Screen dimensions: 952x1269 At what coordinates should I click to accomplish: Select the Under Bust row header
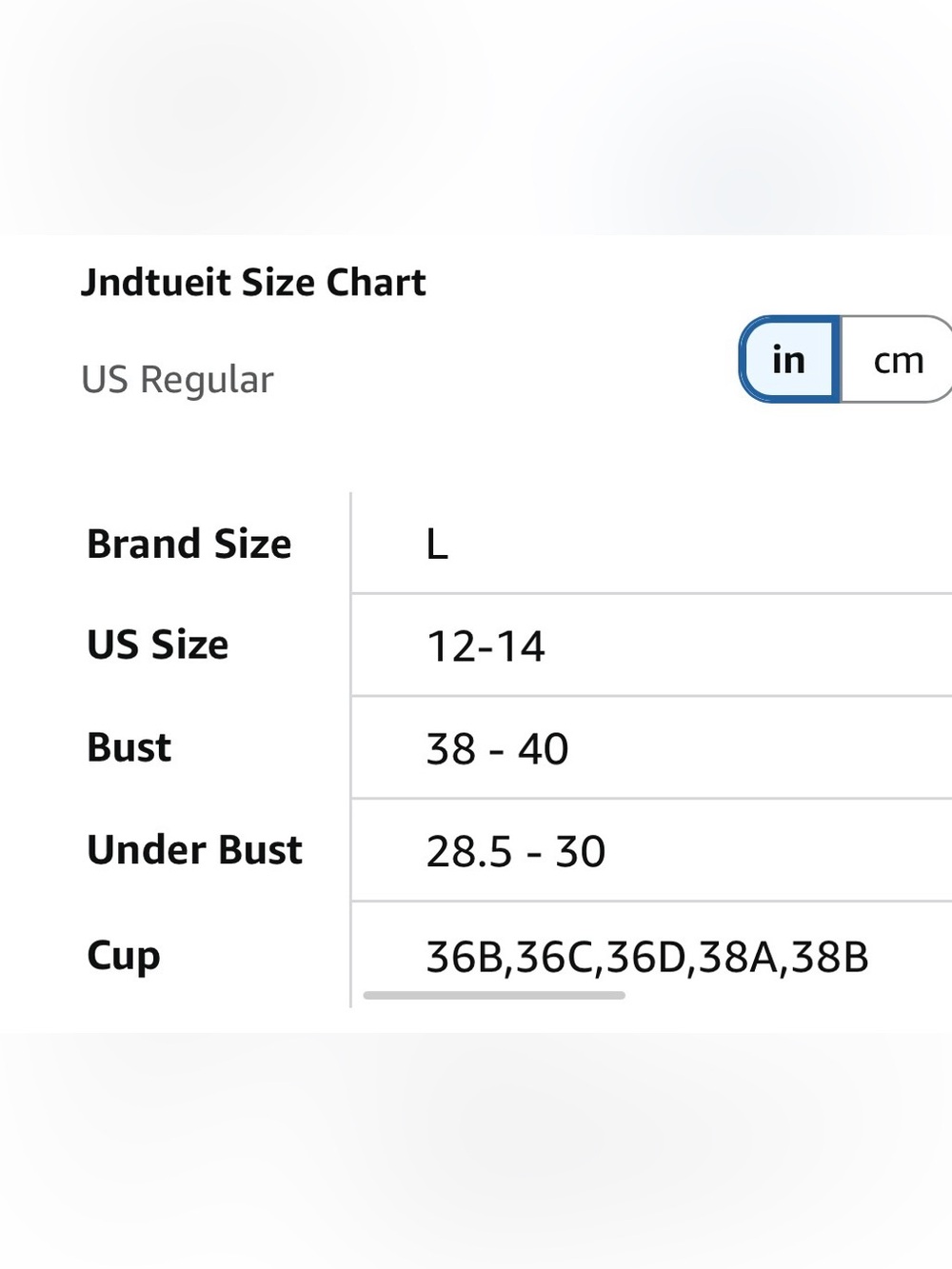tap(194, 849)
